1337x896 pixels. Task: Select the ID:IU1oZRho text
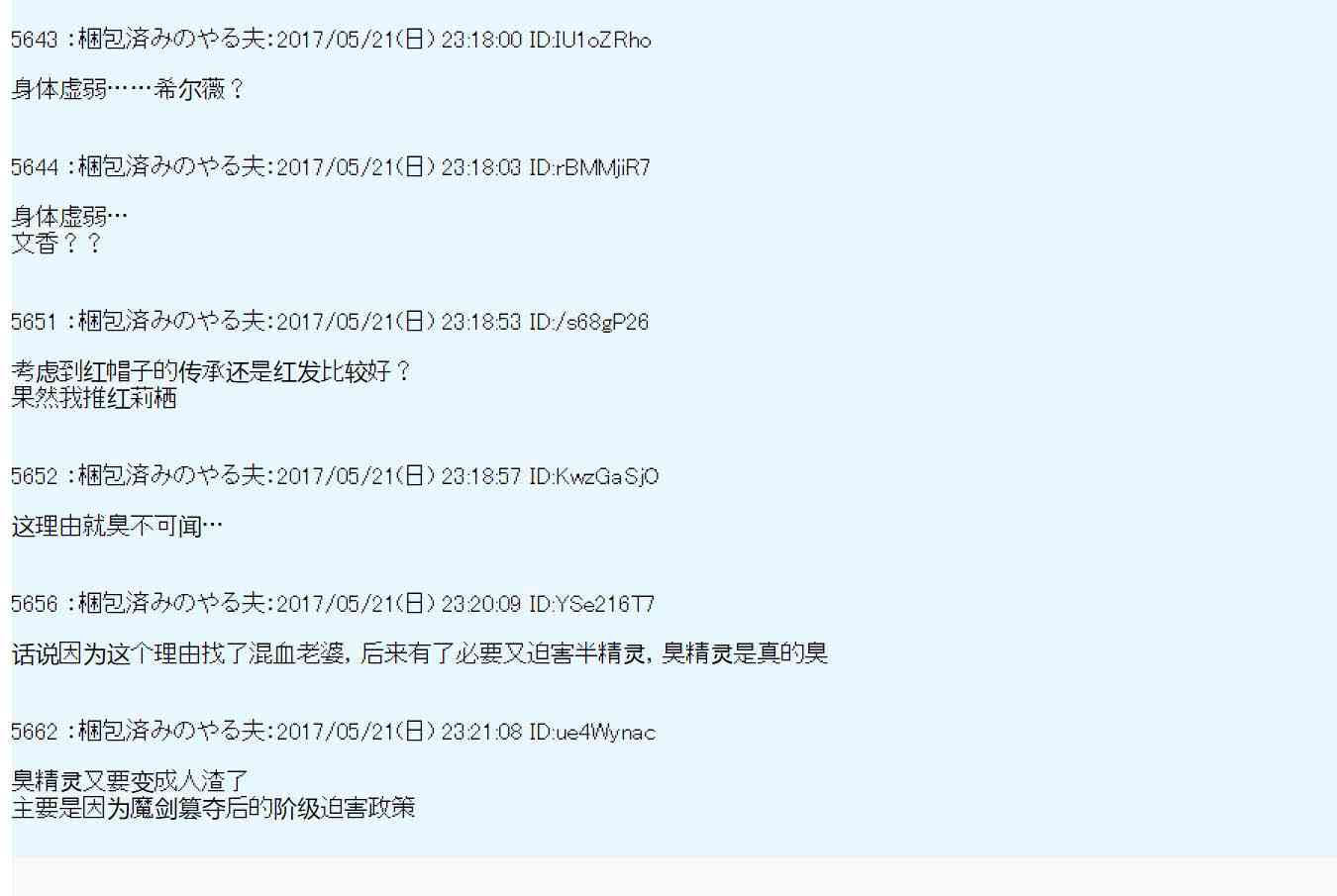(x=590, y=41)
